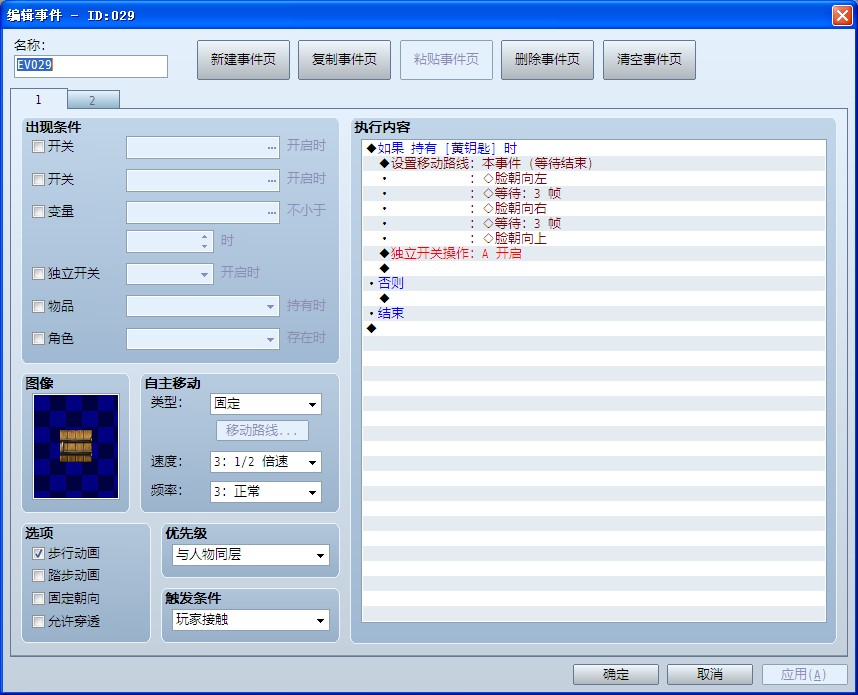Click the 新建事件页 button

pyautogui.click(x=244, y=60)
